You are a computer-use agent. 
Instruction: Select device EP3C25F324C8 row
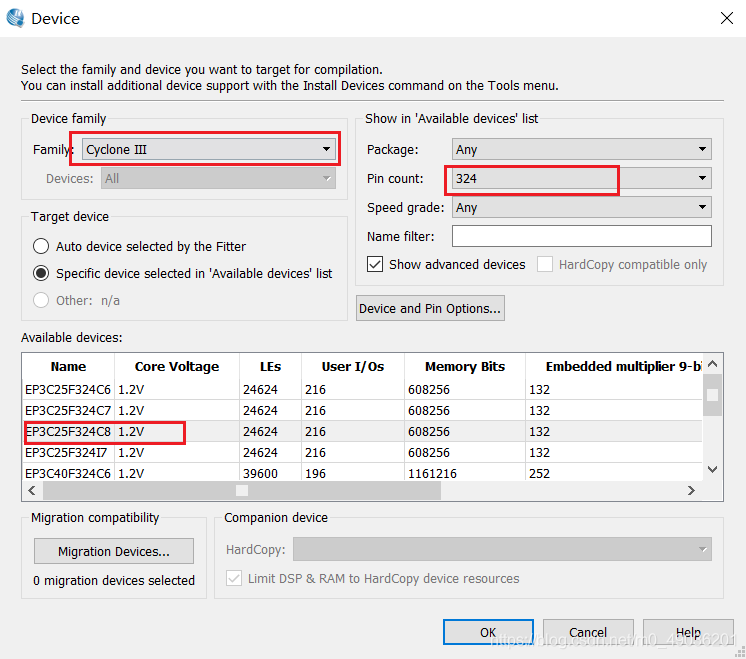362,432
